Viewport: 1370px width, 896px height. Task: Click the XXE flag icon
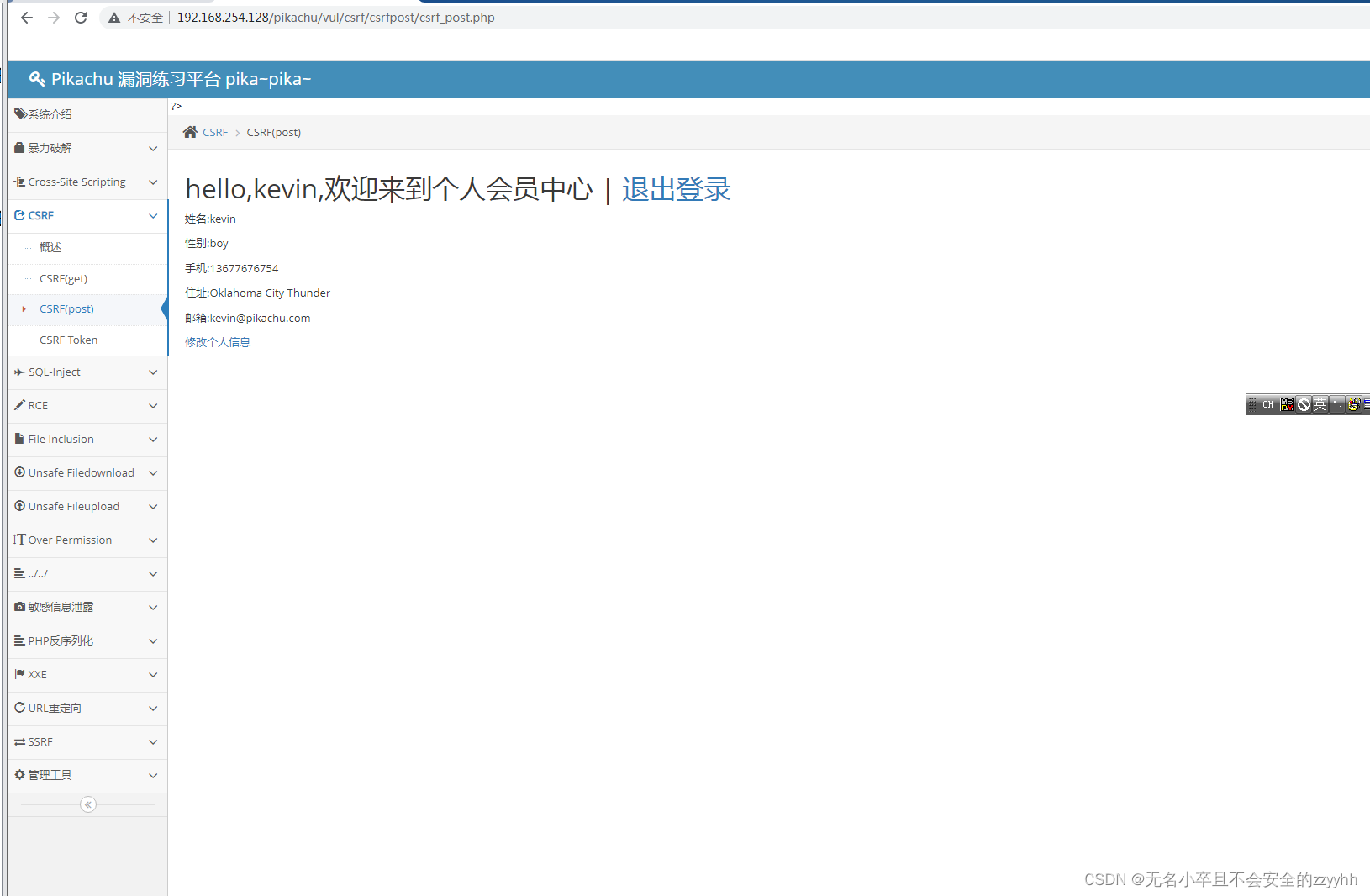(20, 674)
